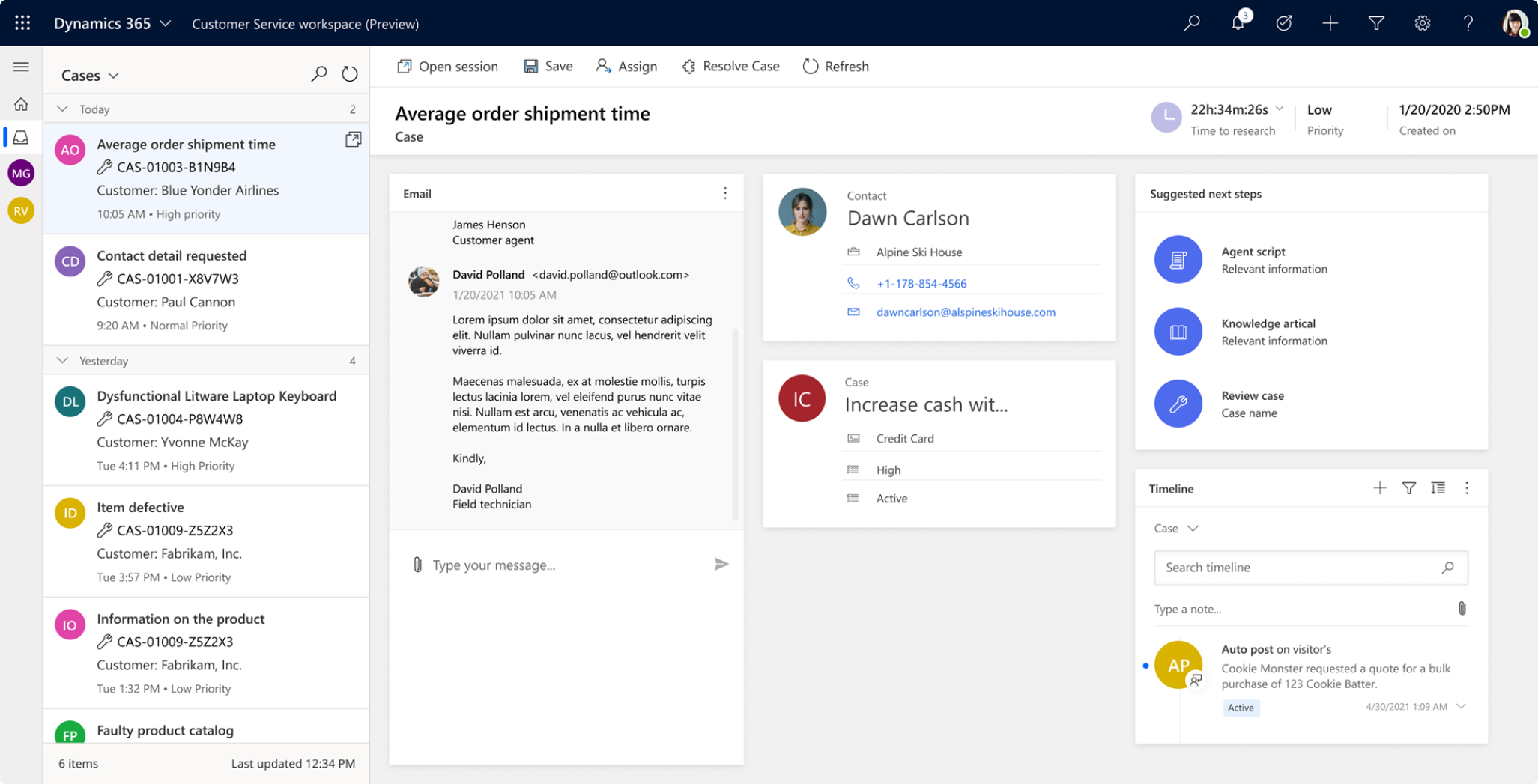
Task: Open the app launcher waffle icon
Action: (x=22, y=23)
